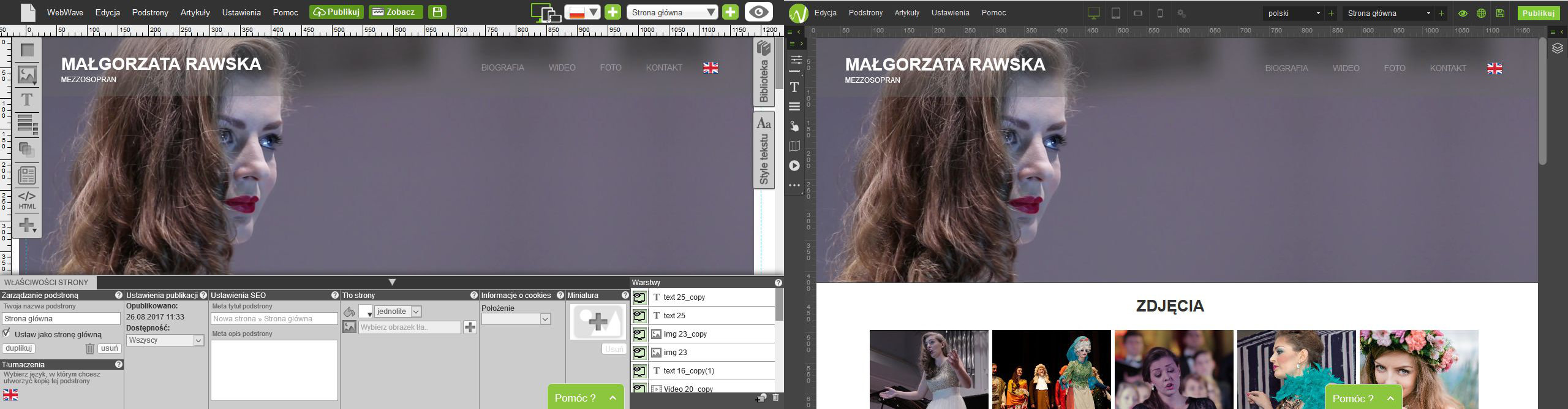The width and height of the screenshot is (1568, 409).
Task: Open the three-dots more tools icon
Action: [x=794, y=185]
